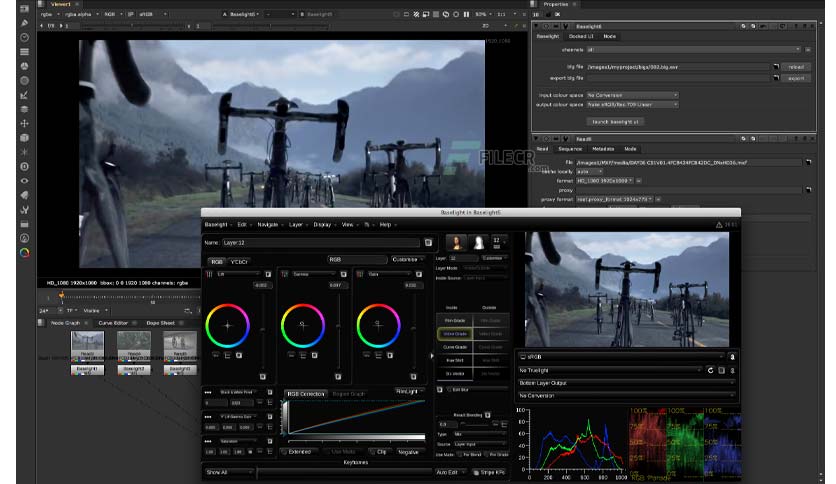
Task: Open the color wheel icon in Nuke toolbar
Action: point(25,253)
